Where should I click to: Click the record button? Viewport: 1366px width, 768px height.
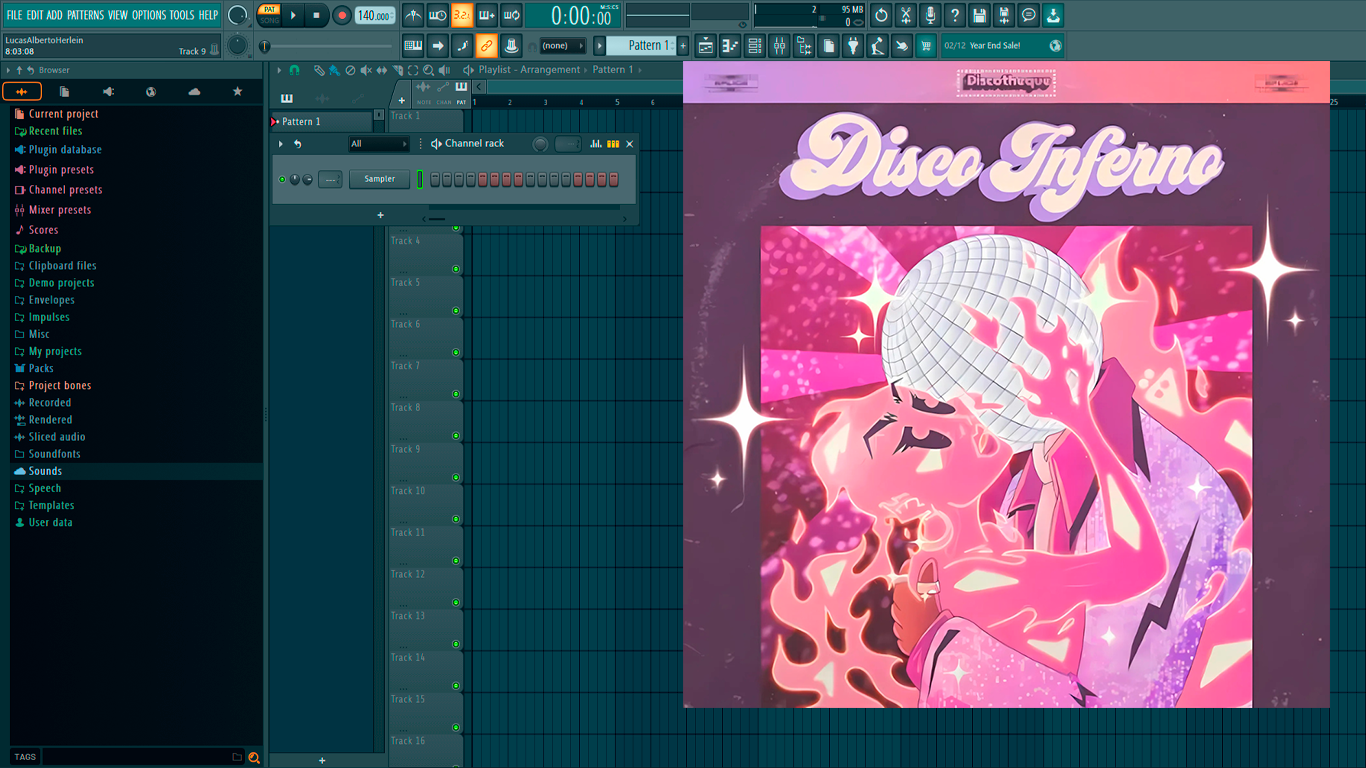click(341, 15)
